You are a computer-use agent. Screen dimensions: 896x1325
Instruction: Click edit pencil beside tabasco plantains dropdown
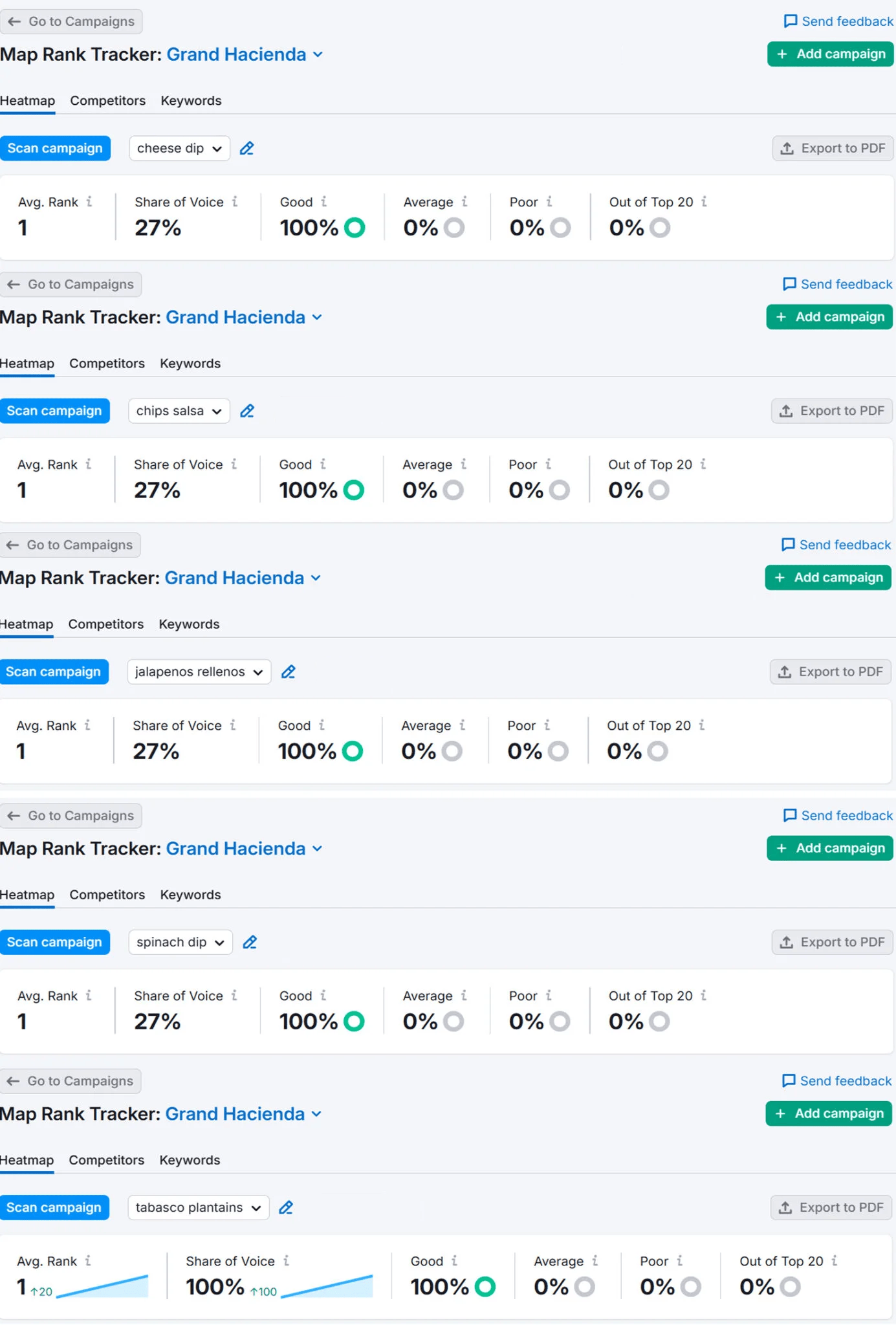[x=286, y=1208]
